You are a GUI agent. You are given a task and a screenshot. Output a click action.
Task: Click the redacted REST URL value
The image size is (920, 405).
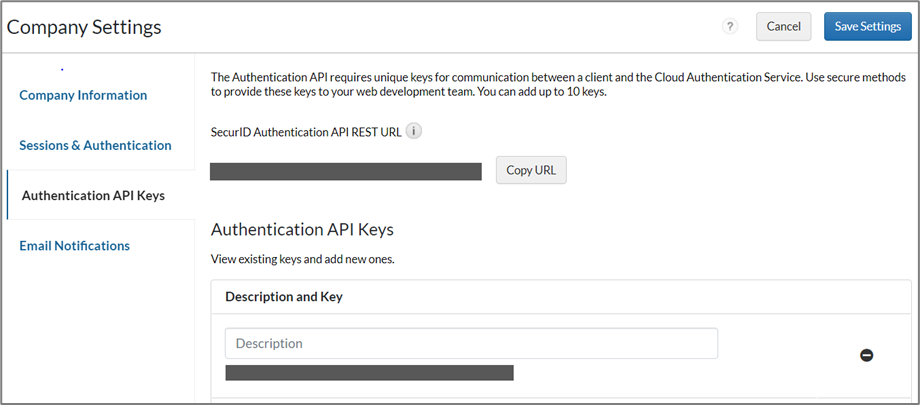point(346,172)
